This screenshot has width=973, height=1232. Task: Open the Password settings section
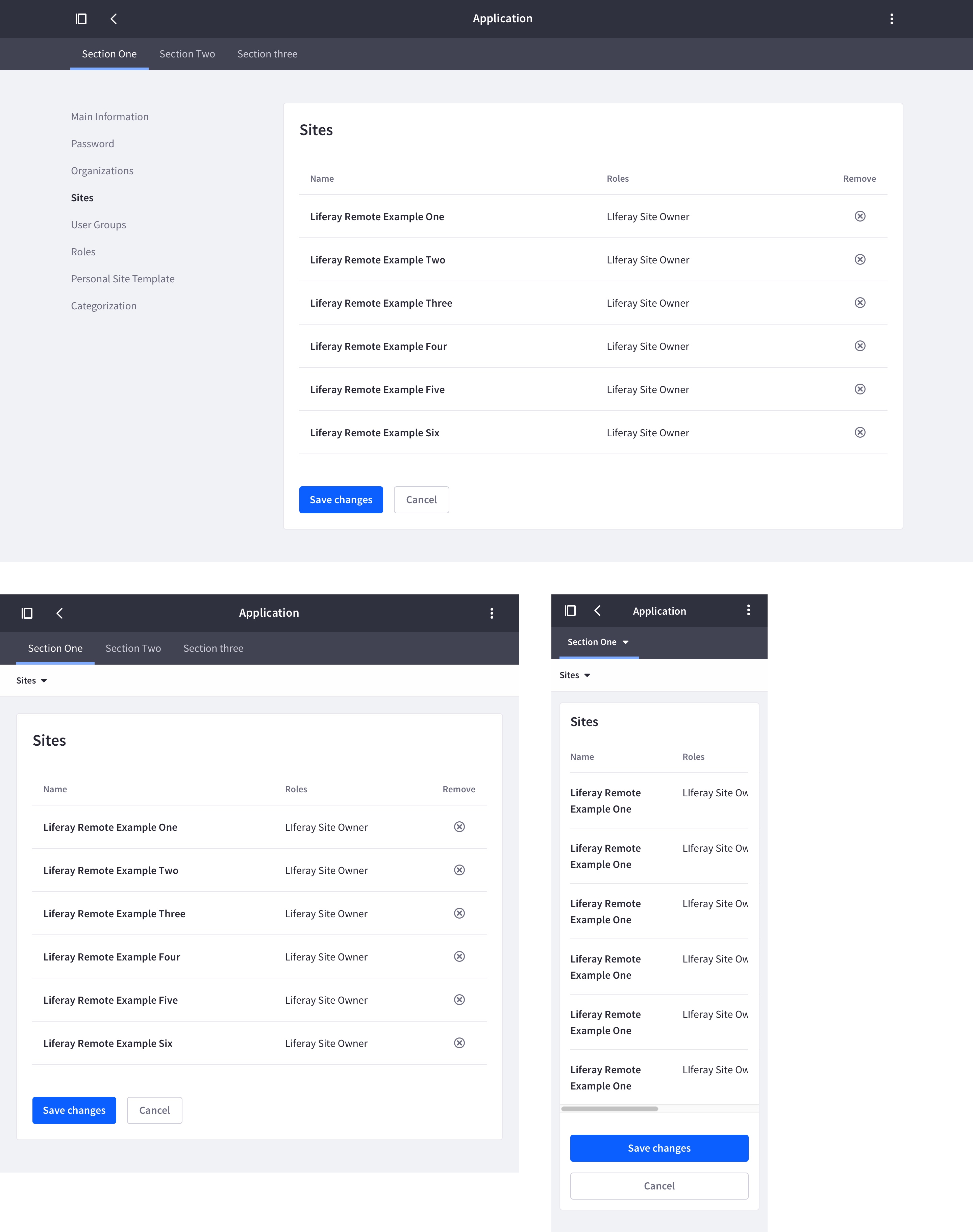click(x=92, y=144)
